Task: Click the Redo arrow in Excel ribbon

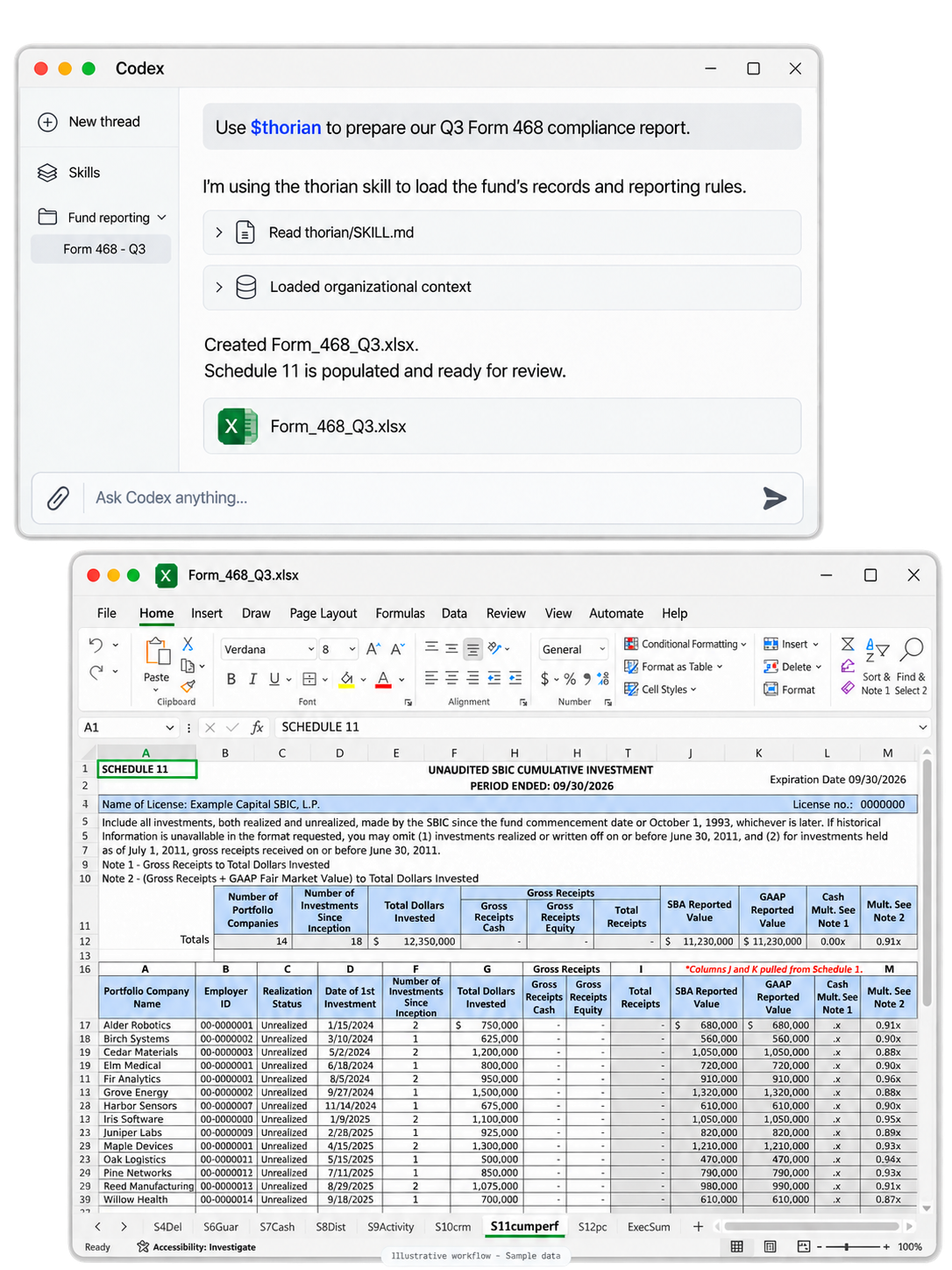Action: [96, 672]
